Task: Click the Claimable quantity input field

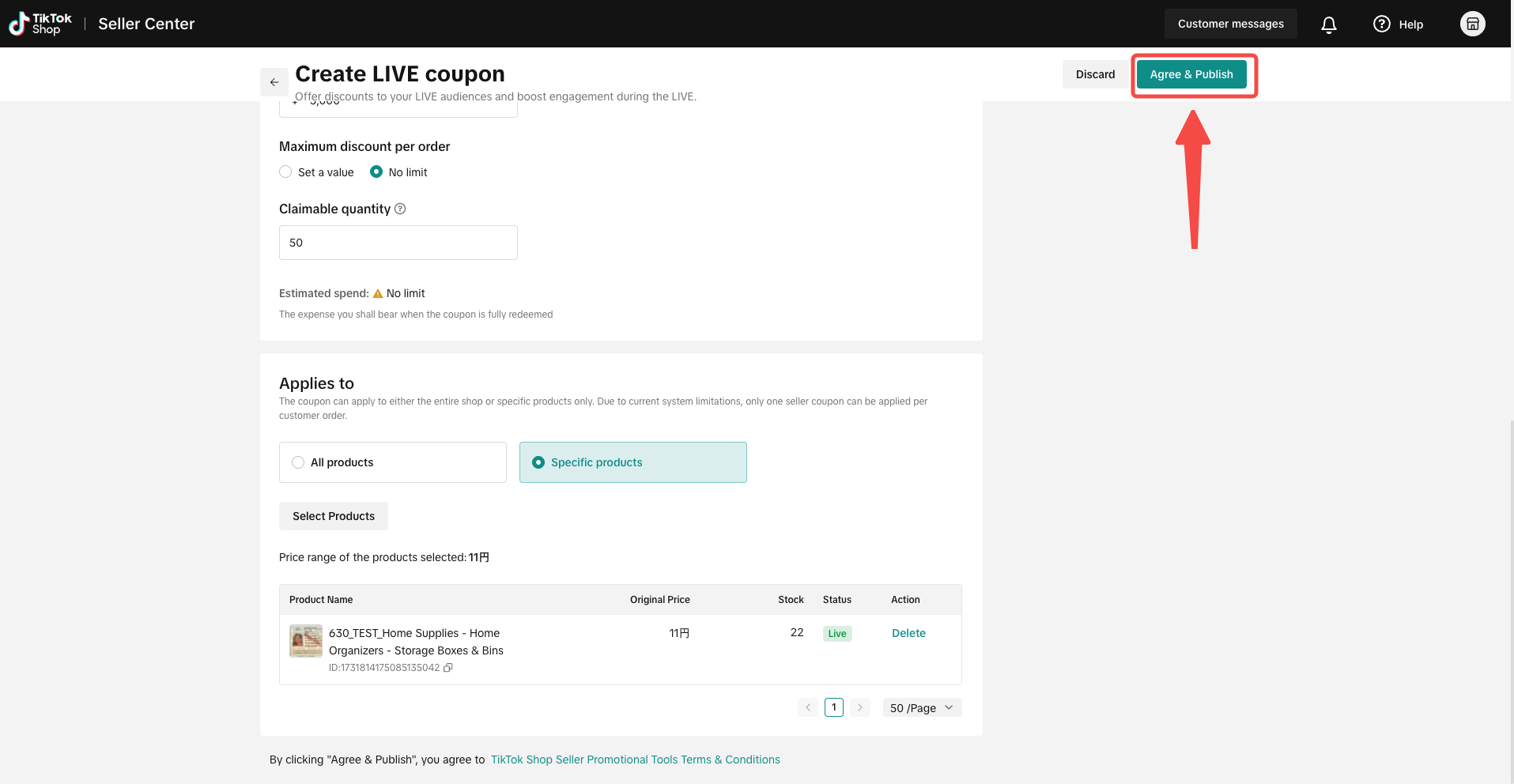Action: [x=398, y=243]
